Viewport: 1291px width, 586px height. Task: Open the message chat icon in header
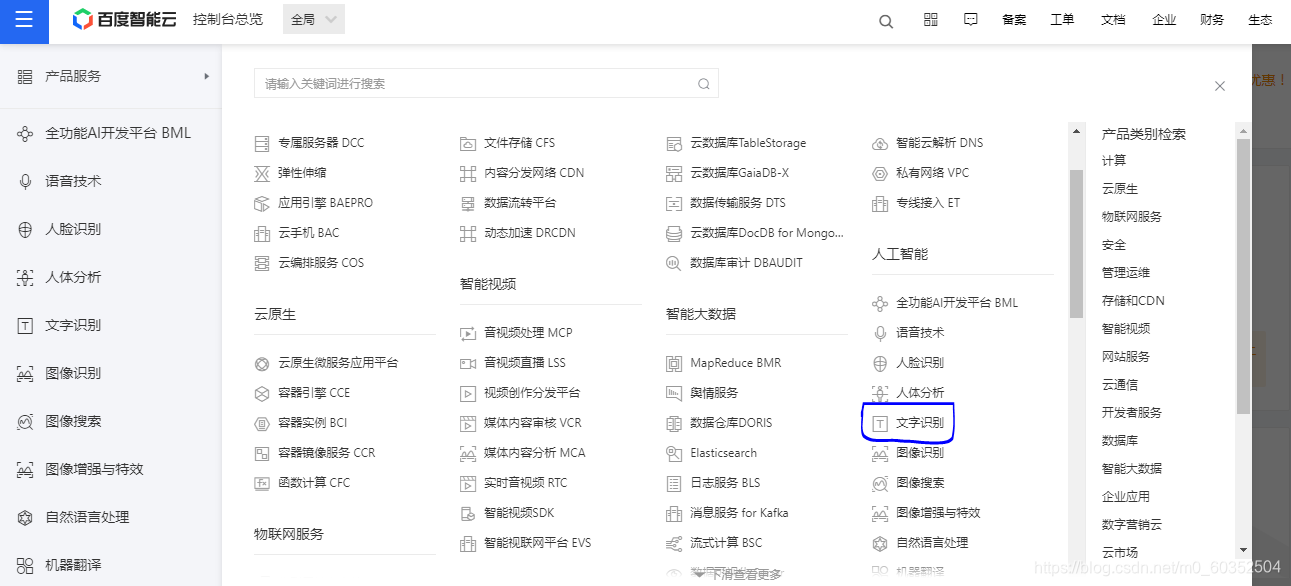click(x=971, y=20)
